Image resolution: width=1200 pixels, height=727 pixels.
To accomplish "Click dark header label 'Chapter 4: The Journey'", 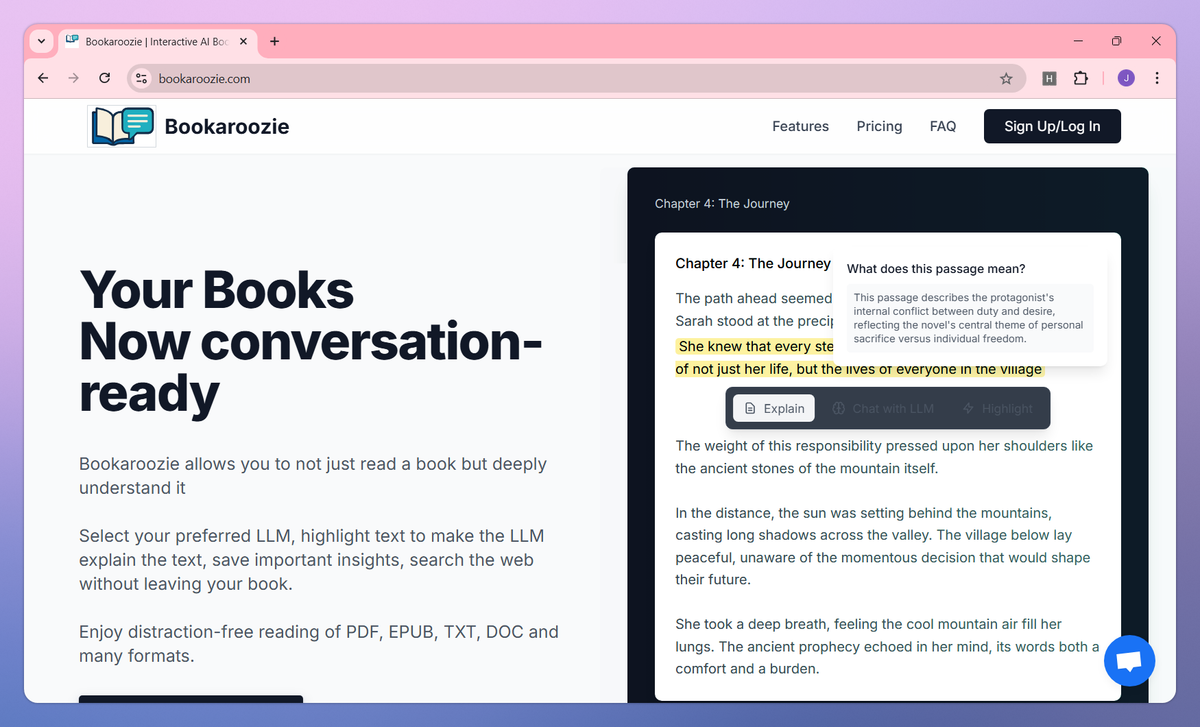I will 722,203.
